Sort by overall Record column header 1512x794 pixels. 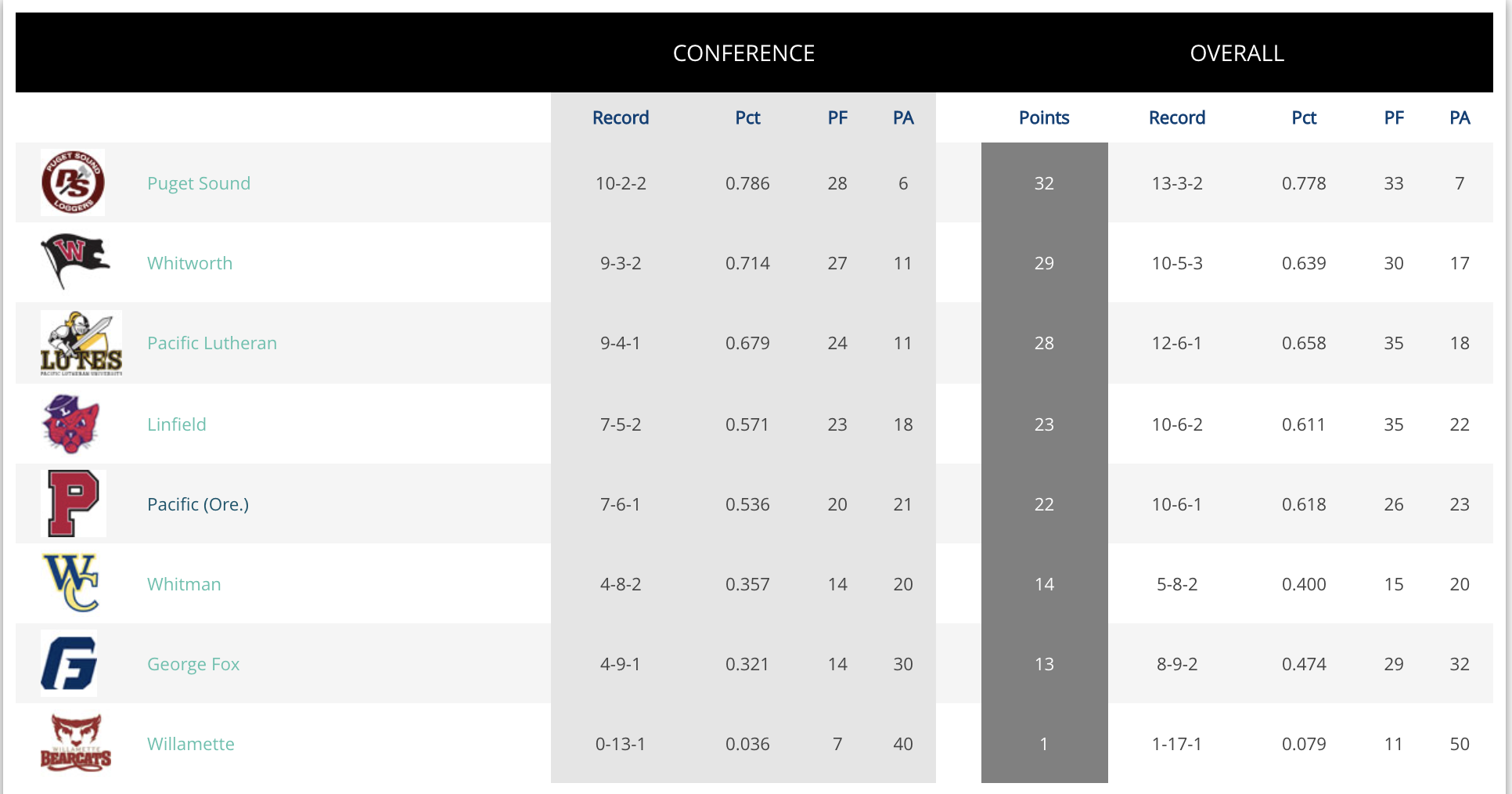click(1177, 117)
